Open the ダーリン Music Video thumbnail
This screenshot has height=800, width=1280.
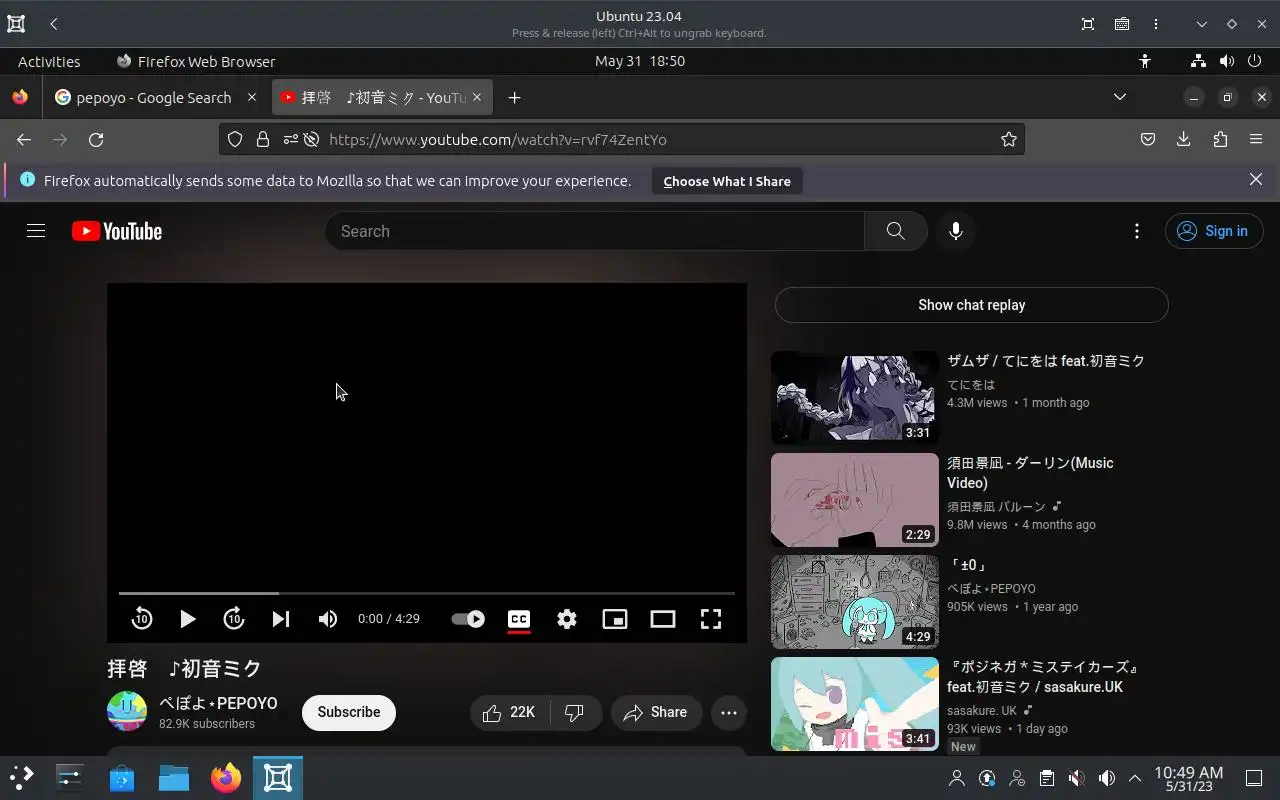[854, 499]
